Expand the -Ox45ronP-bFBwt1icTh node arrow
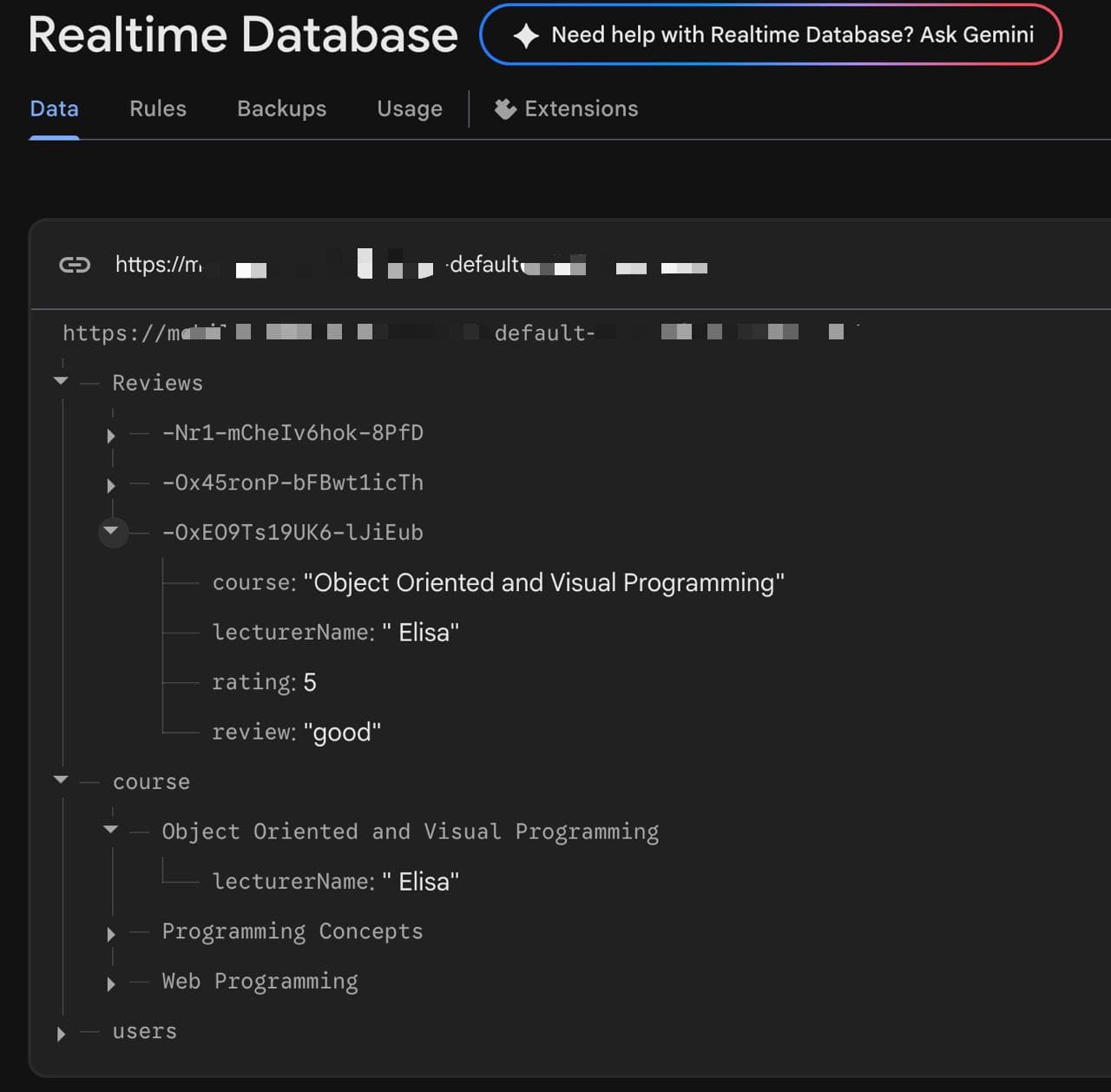 click(x=111, y=485)
